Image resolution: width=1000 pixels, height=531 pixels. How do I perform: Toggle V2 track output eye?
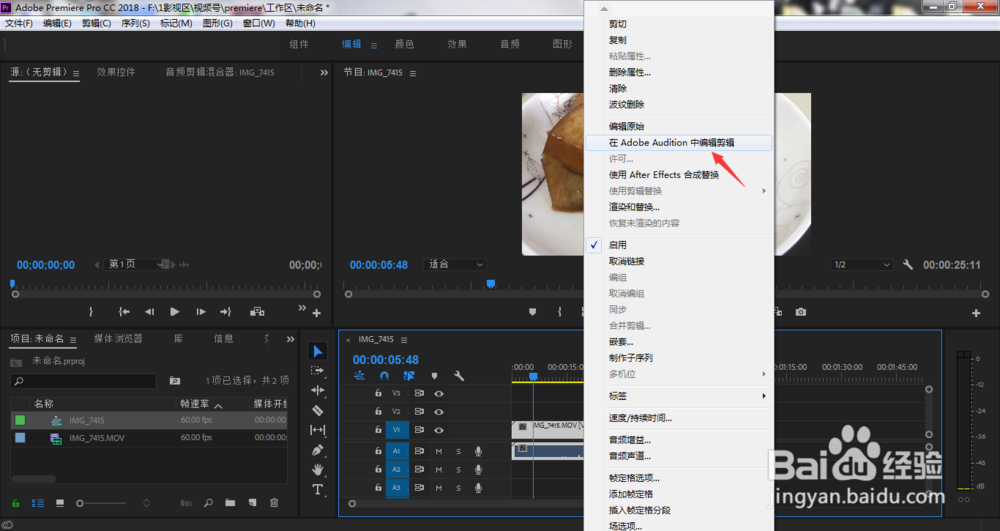point(439,412)
